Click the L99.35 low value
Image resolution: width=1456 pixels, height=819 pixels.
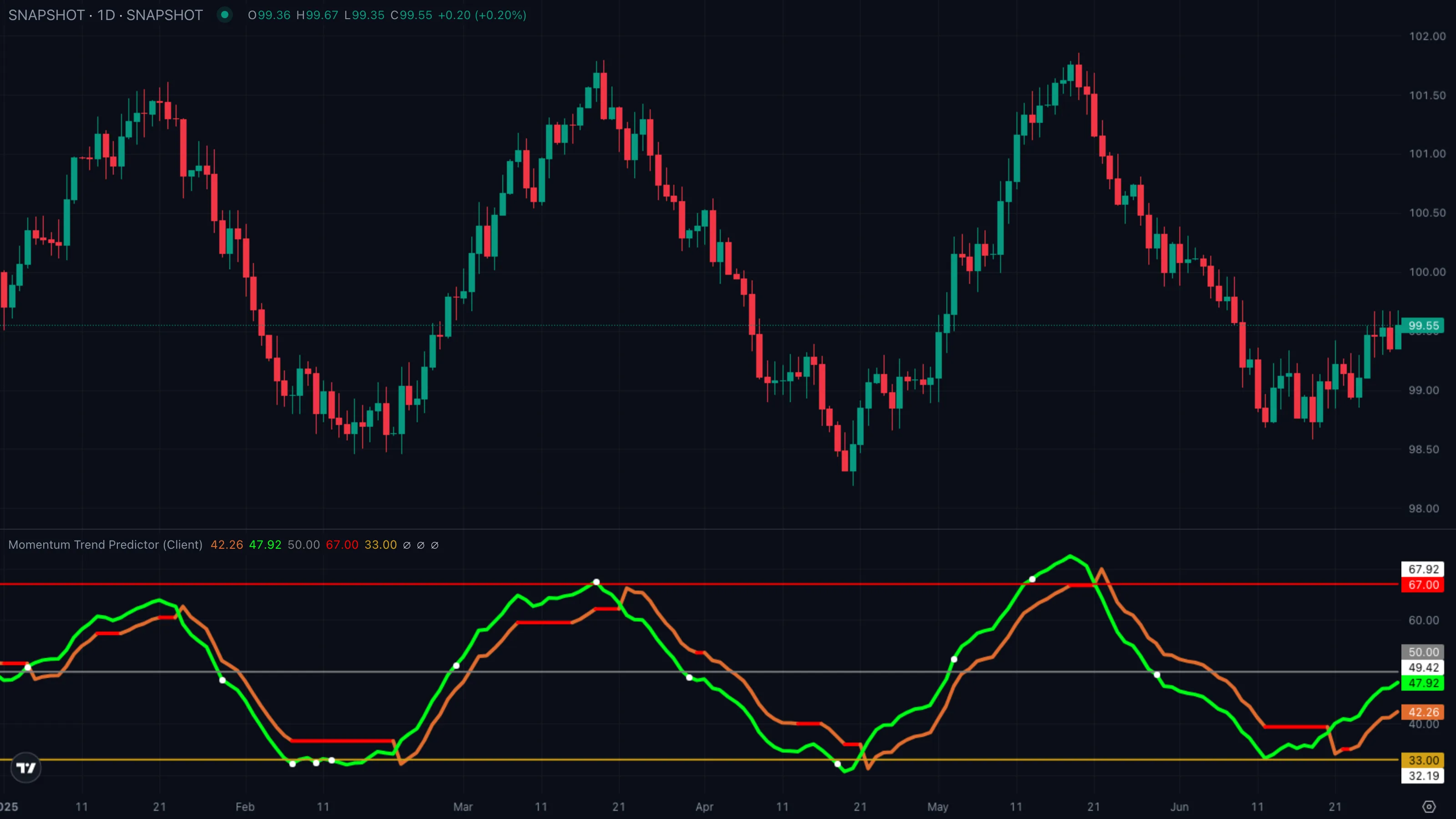(x=364, y=15)
